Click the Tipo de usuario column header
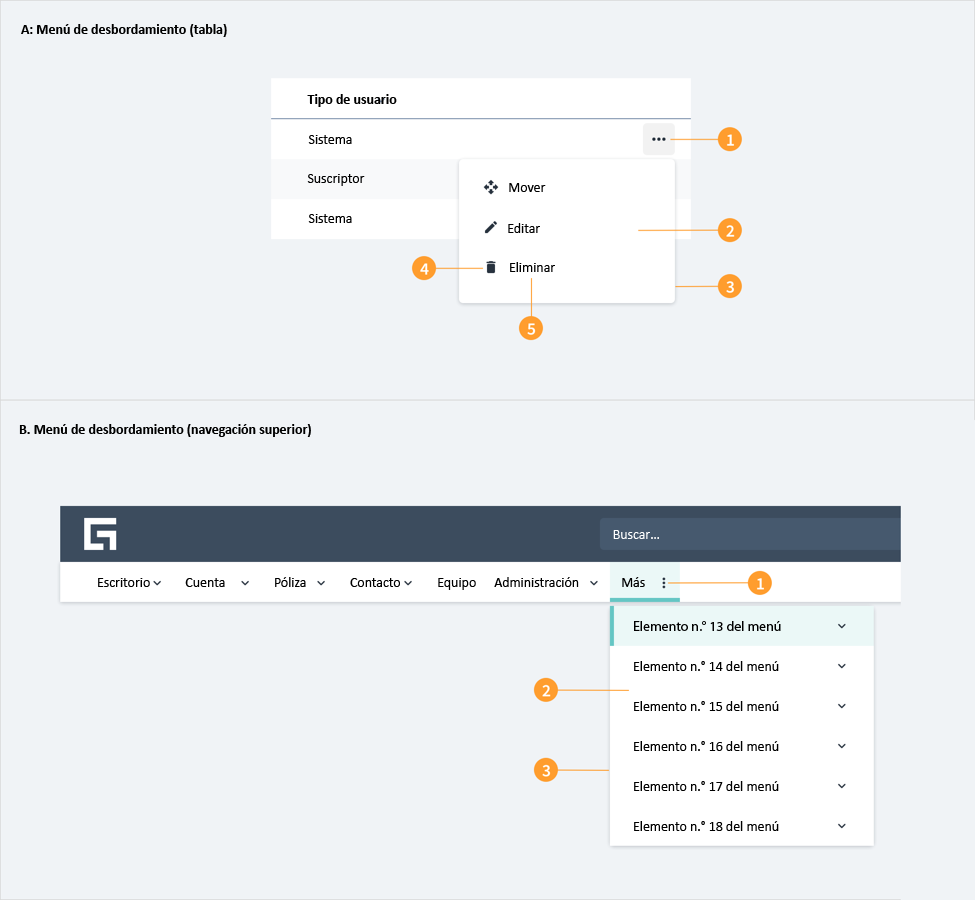This screenshot has width=975, height=900. point(352,100)
